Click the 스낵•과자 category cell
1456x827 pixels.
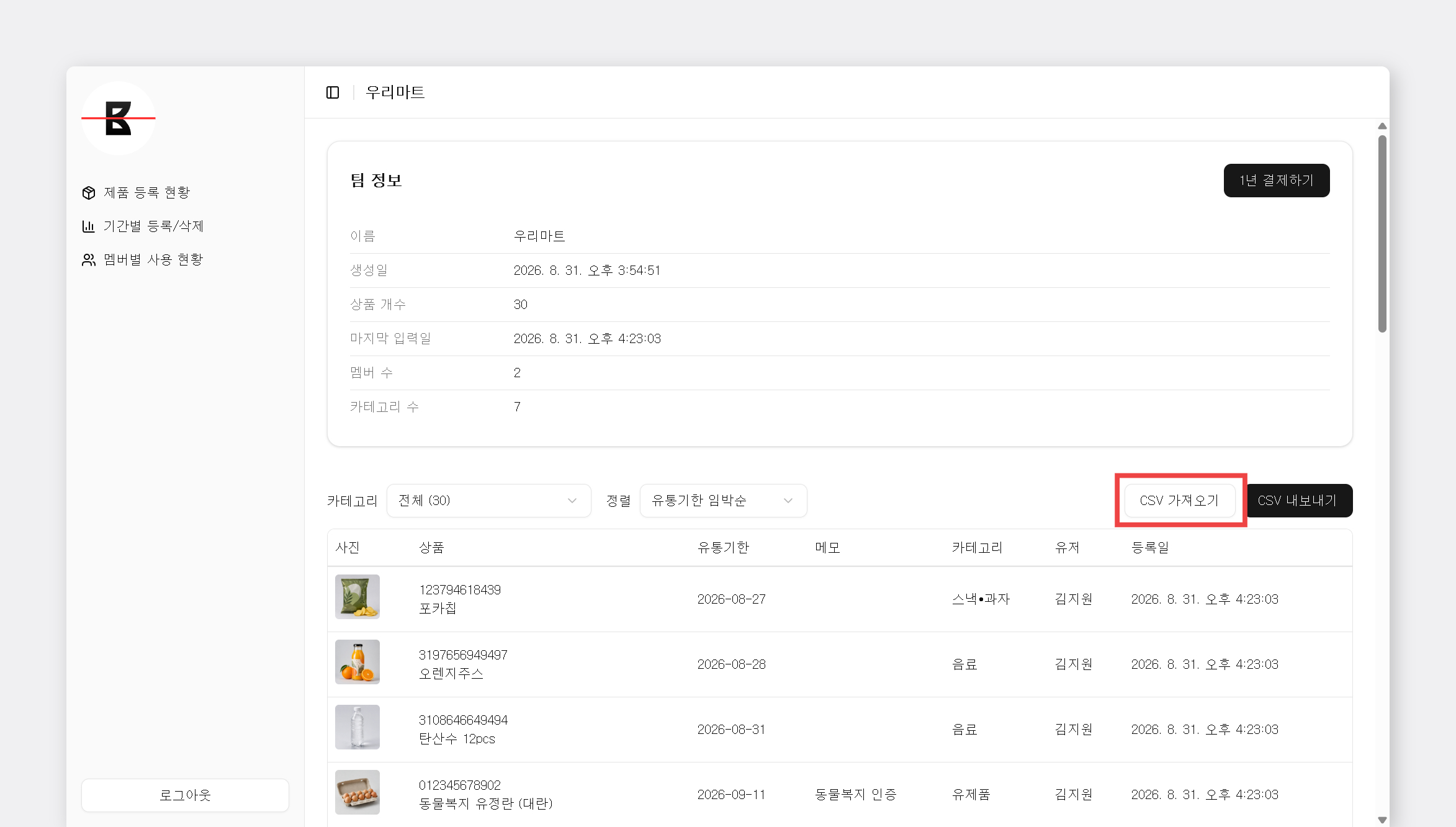click(x=981, y=599)
